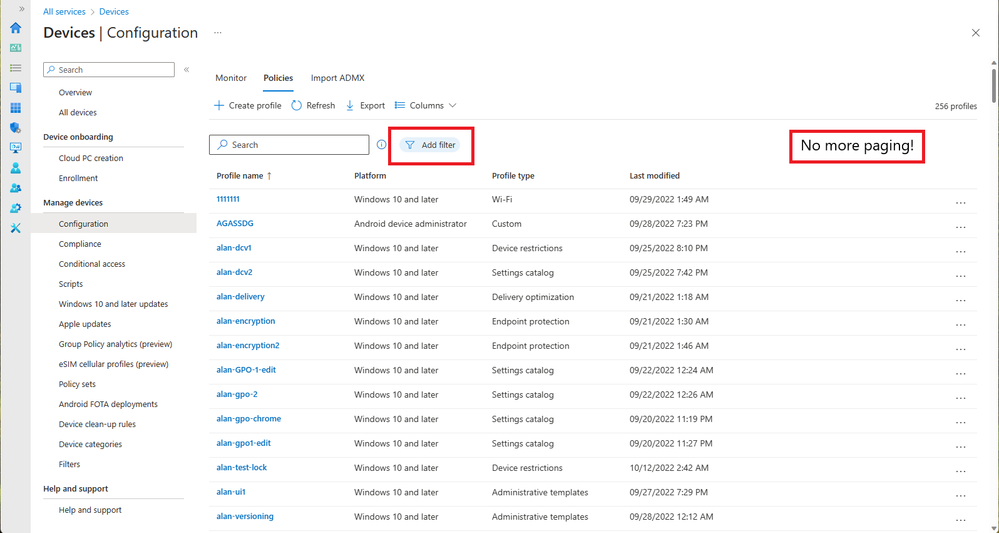Image resolution: width=999 pixels, height=533 pixels.
Task: Export the policies list
Action: [x=365, y=106]
